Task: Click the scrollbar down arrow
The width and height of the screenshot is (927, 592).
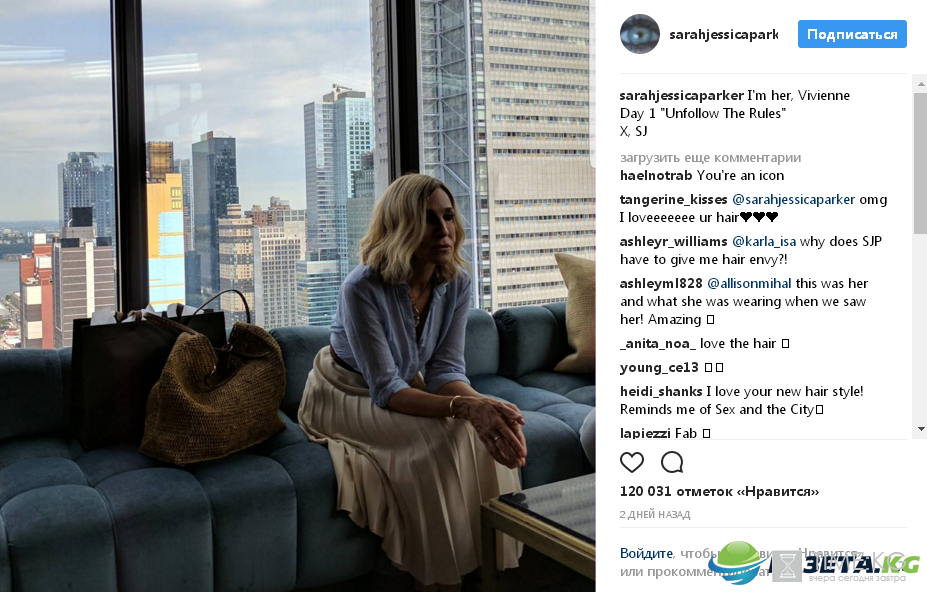Action: (920, 429)
